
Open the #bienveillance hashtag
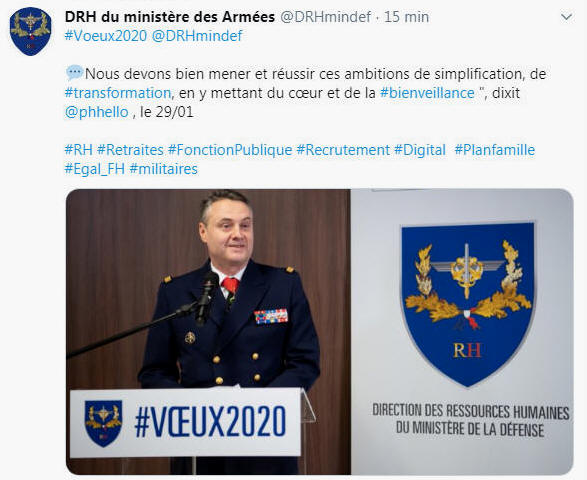point(427,93)
